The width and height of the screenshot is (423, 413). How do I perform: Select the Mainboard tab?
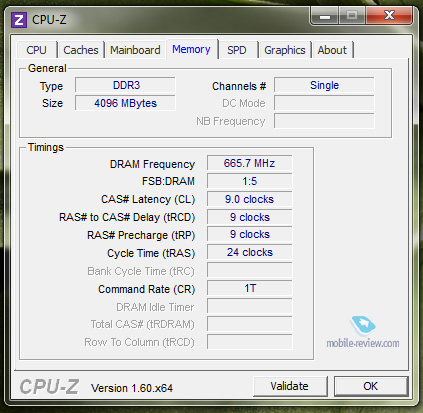pos(135,50)
